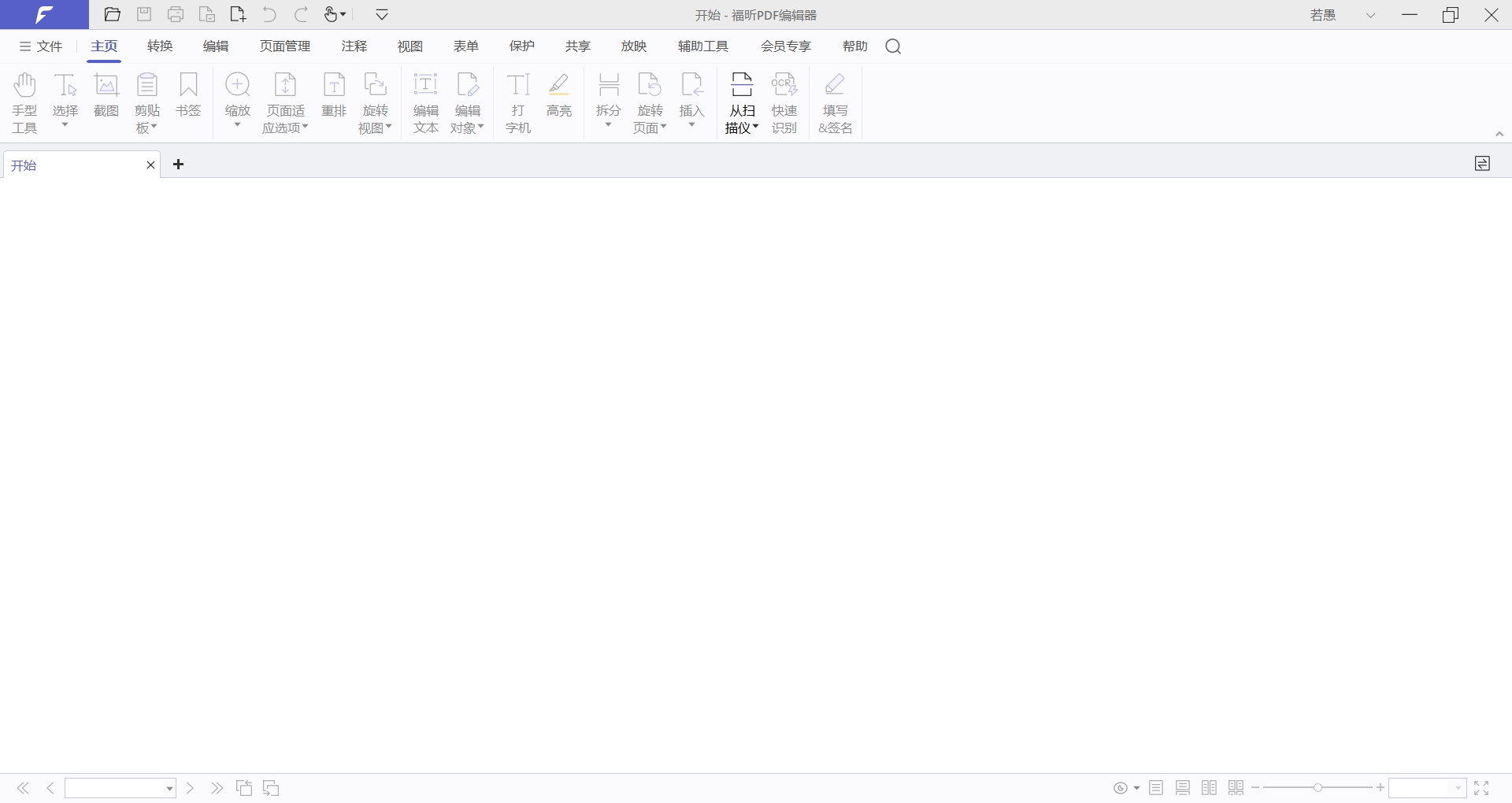Go to first page button
Viewport: 1512px width, 803px height.
point(24,788)
